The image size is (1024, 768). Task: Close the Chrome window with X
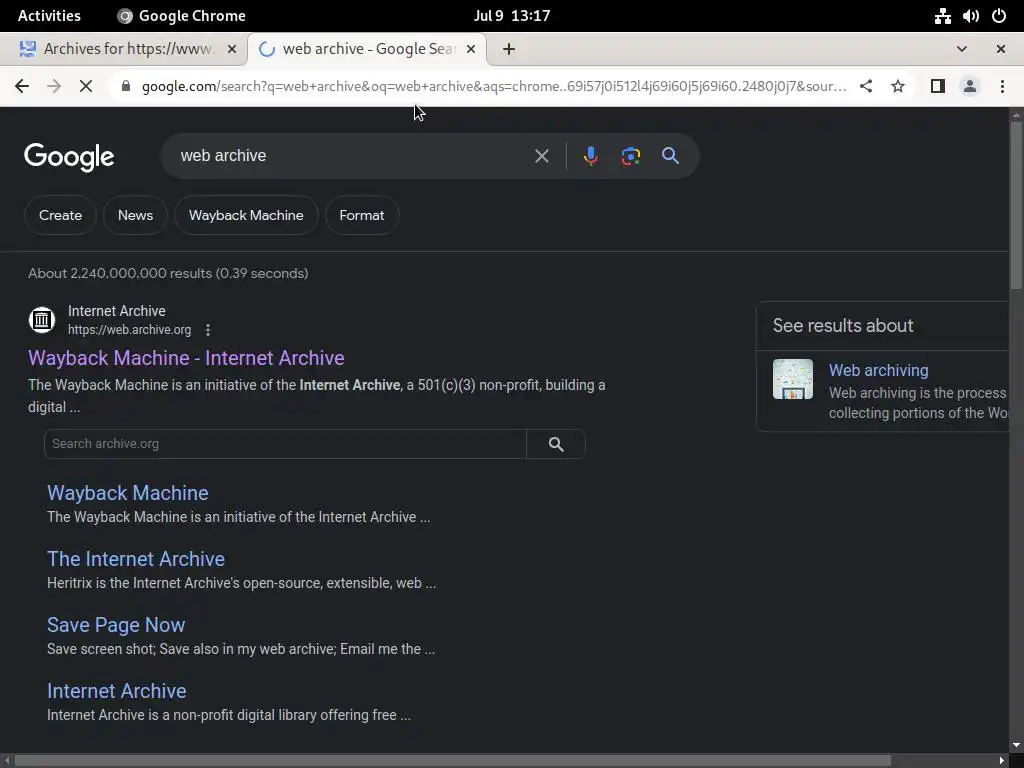[1000, 49]
